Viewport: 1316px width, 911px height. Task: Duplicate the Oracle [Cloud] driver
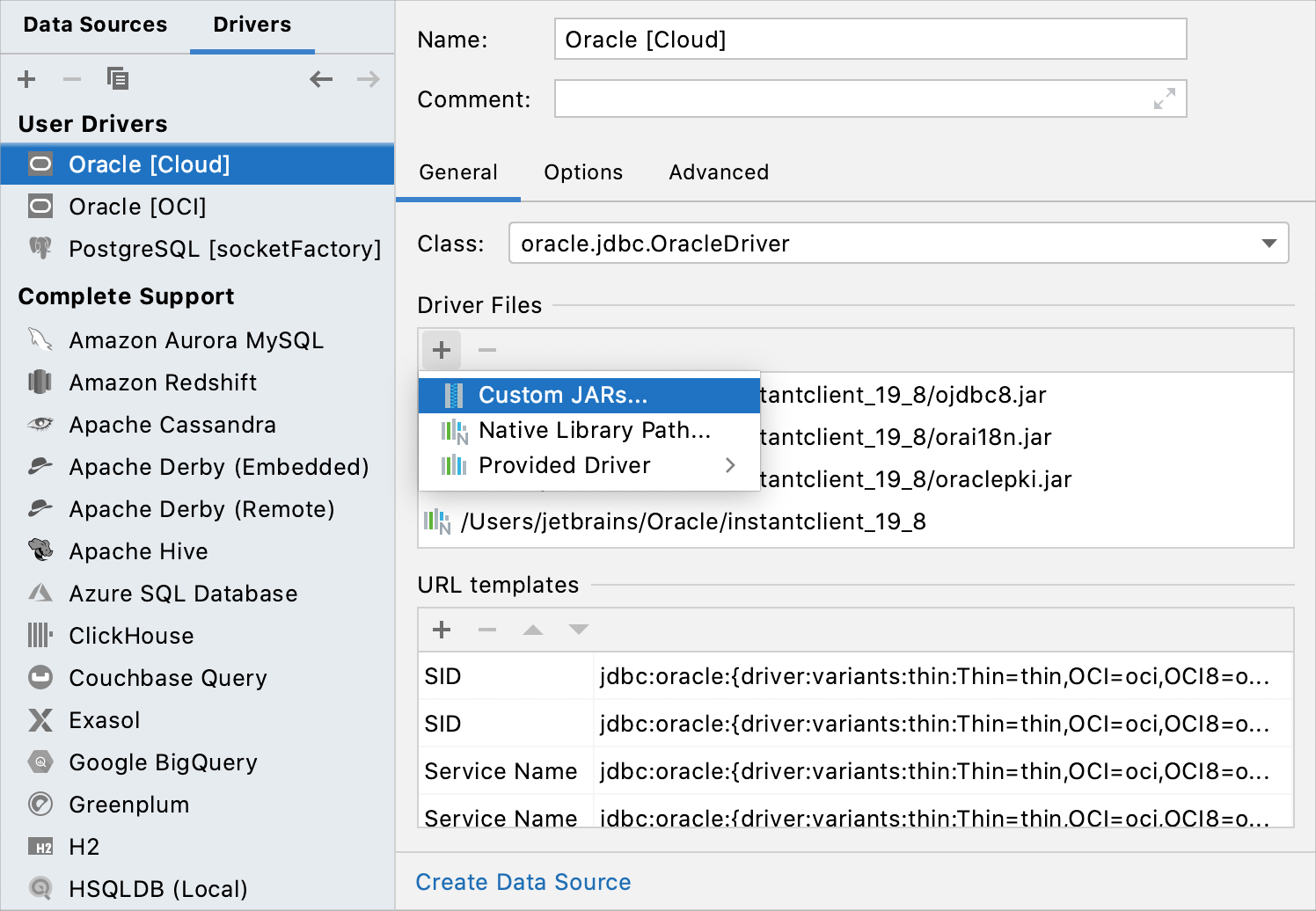coord(118,78)
